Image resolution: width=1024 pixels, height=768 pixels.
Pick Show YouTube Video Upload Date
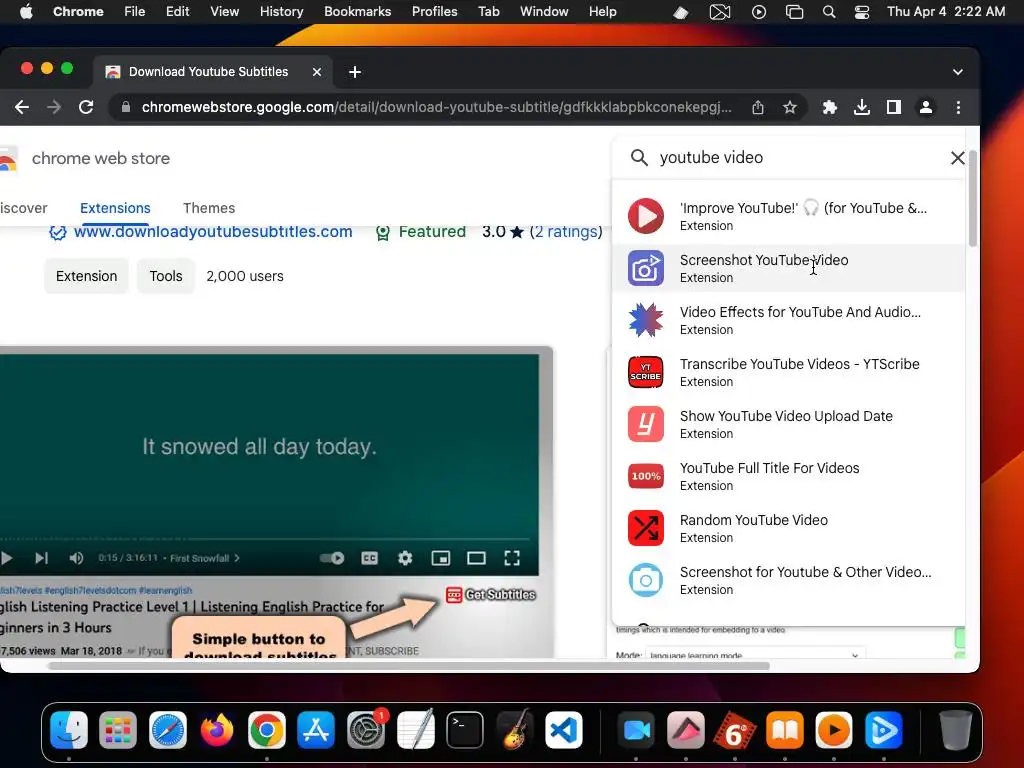coord(788,424)
